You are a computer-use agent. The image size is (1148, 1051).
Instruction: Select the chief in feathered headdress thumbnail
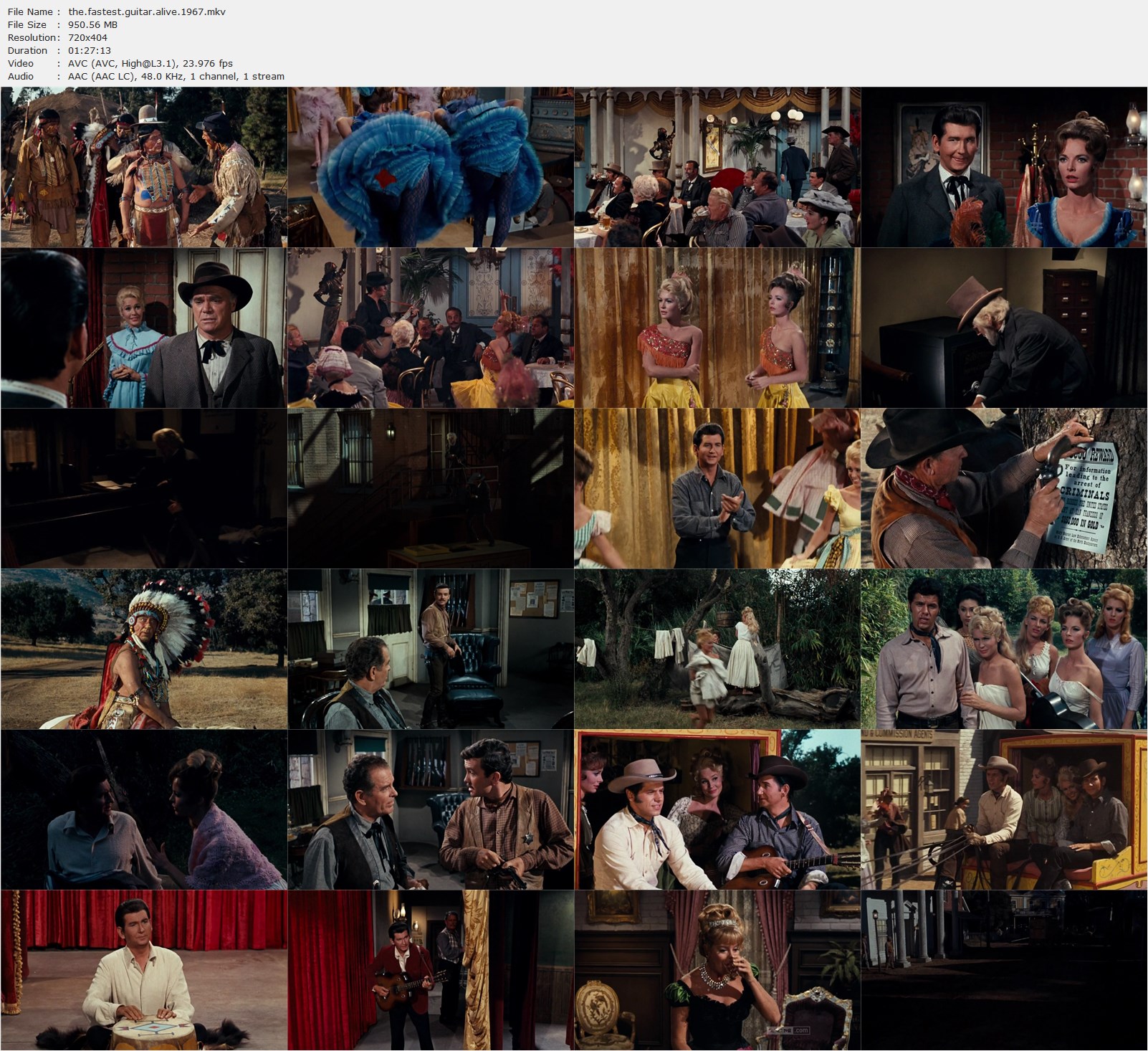tap(144, 649)
